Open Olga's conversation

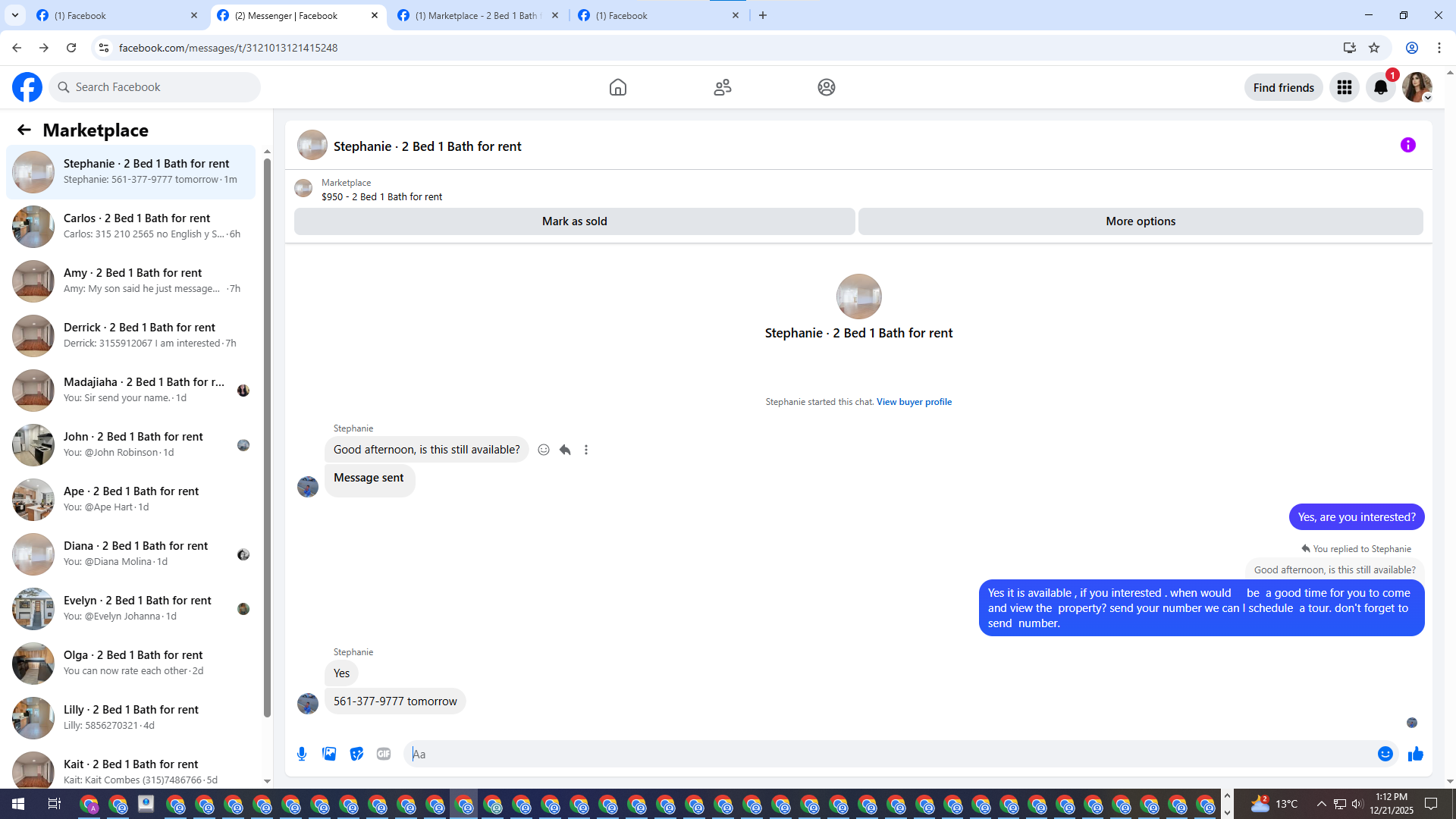click(x=131, y=664)
